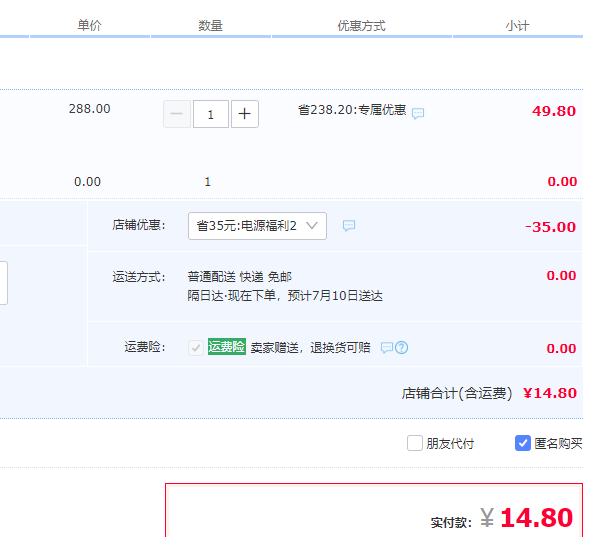Click the 单价 column header
Screen dimensions: 594x537
(89, 25)
